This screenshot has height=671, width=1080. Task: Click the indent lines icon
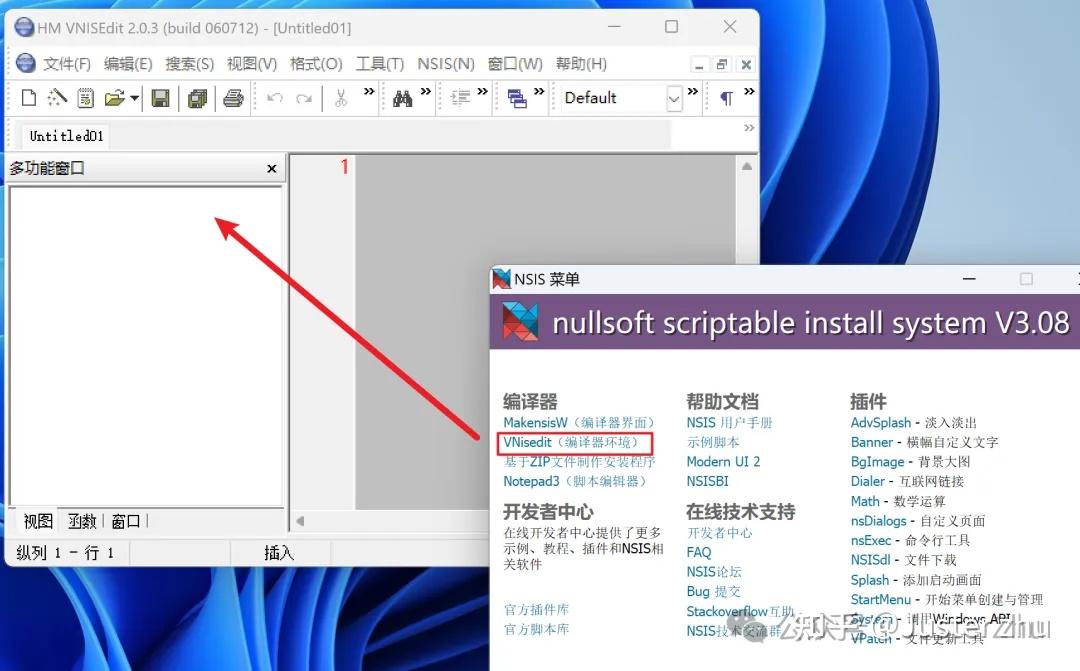click(460, 99)
